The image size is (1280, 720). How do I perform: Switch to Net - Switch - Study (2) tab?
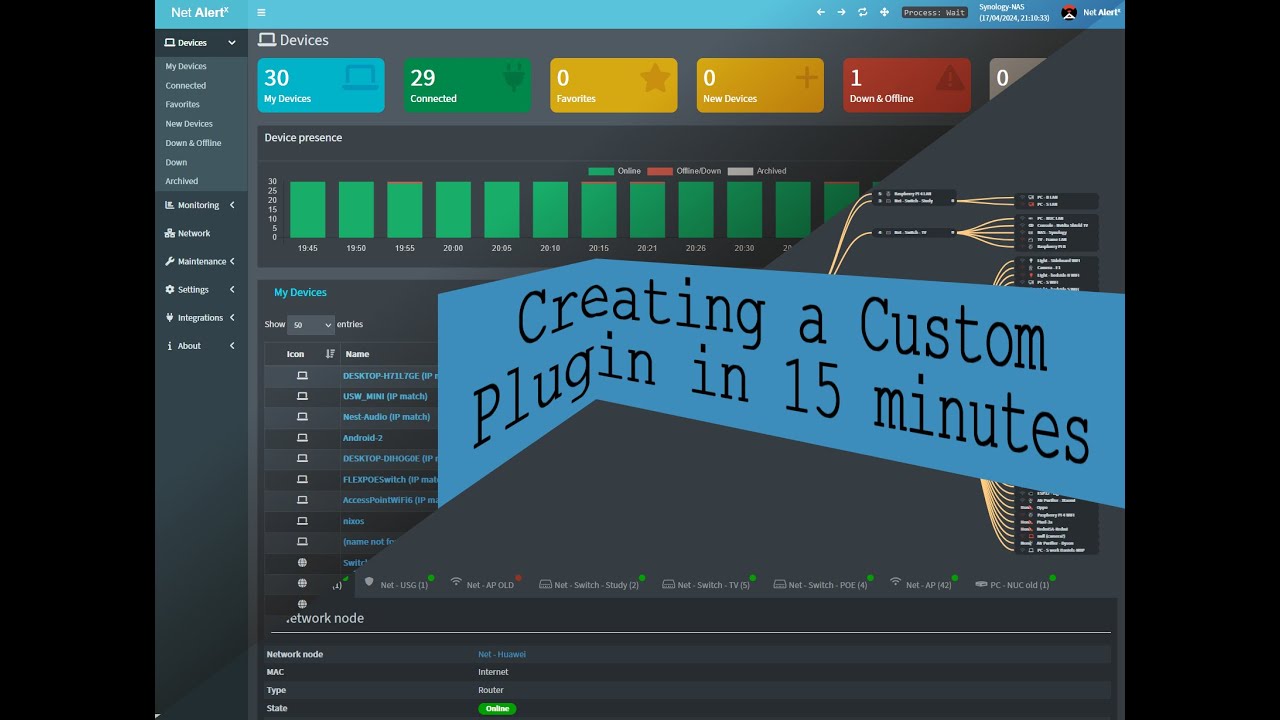pos(590,584)
